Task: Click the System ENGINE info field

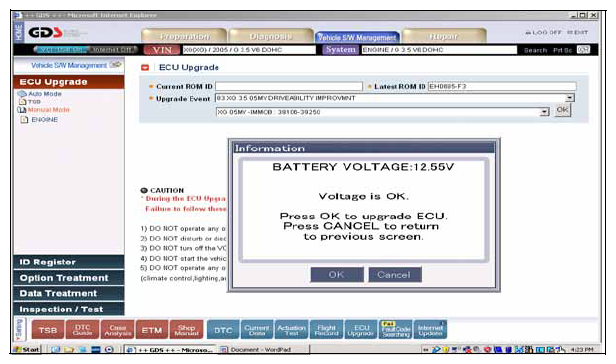Action: (x=439, y=50)
